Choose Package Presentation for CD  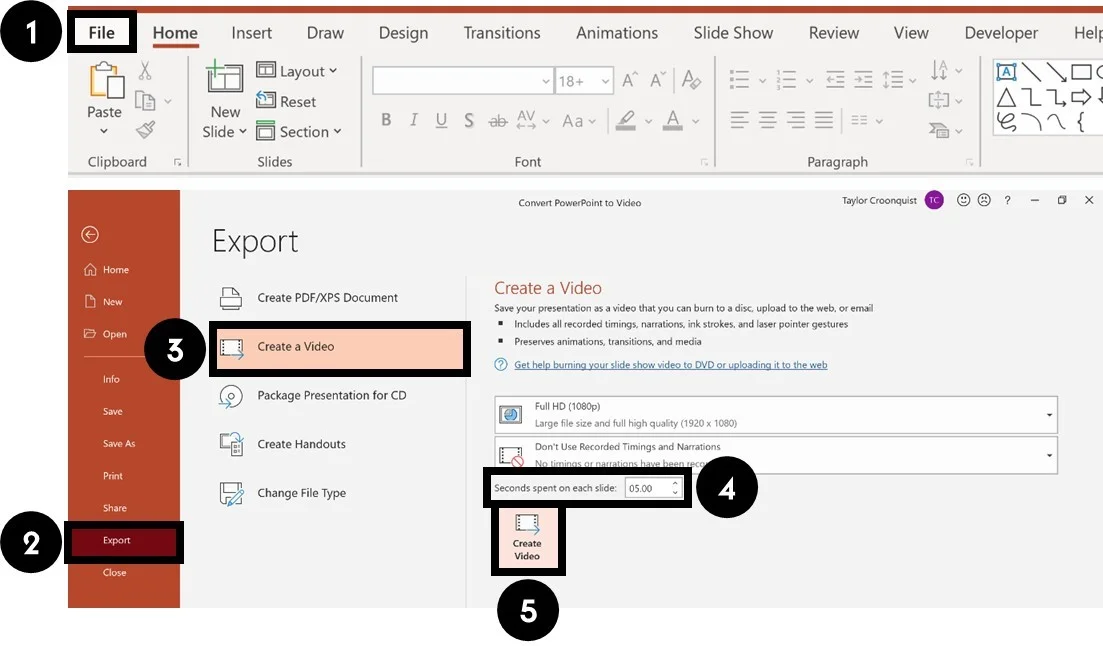(x=313, y=395)
